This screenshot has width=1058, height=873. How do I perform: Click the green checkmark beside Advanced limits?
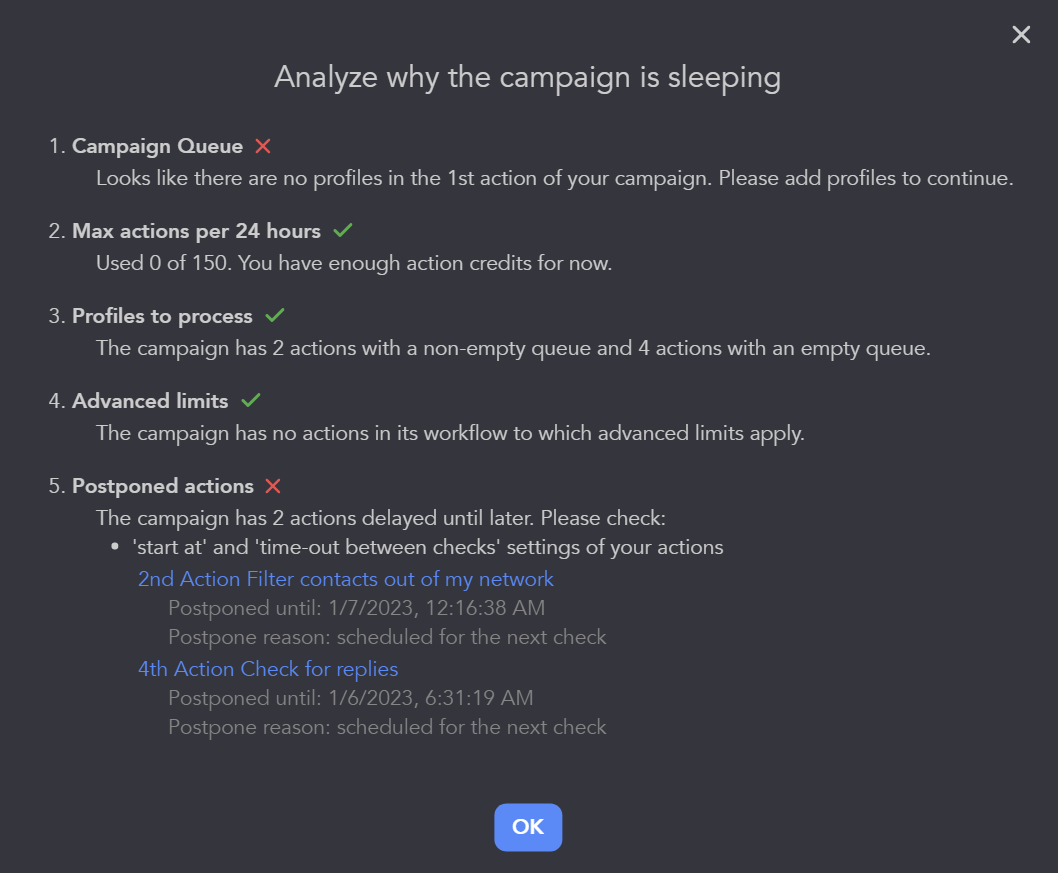(x=251, y=401)
